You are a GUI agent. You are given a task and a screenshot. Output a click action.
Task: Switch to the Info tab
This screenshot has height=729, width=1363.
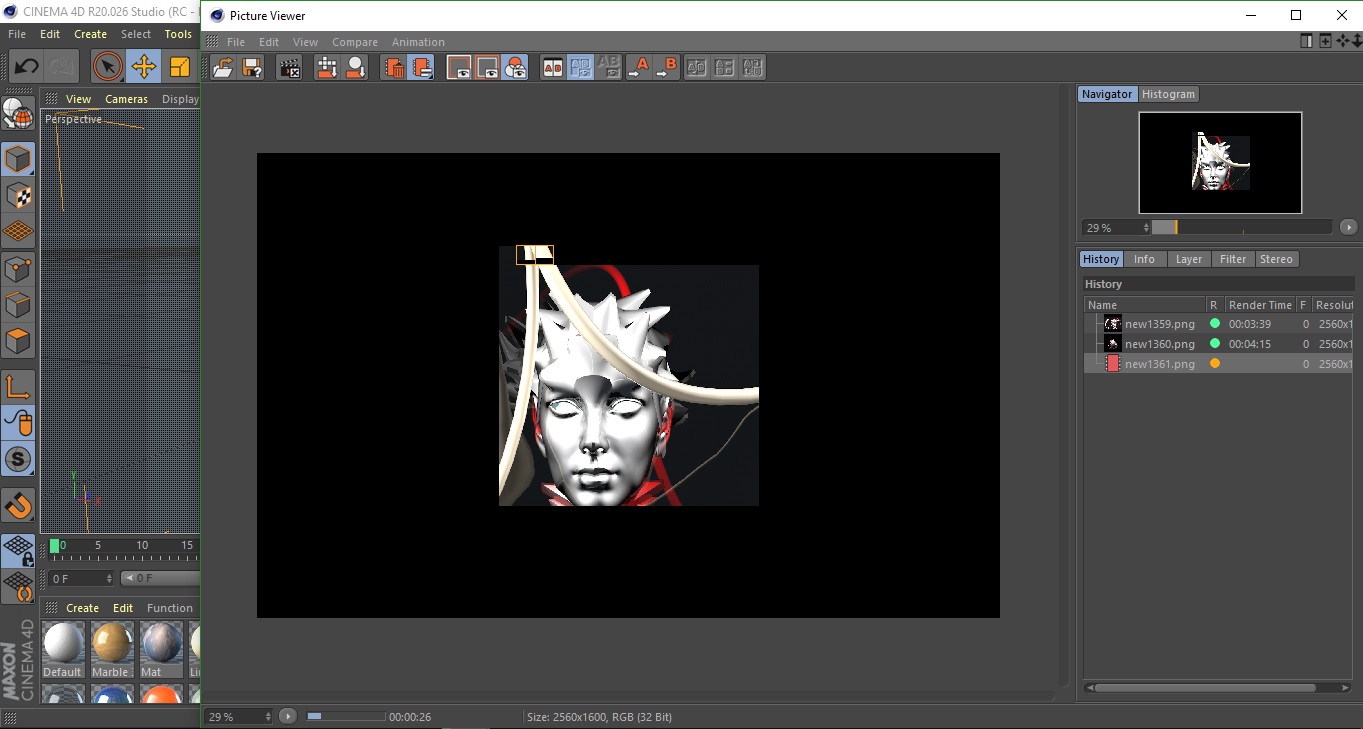click(x=1144, y=259)
